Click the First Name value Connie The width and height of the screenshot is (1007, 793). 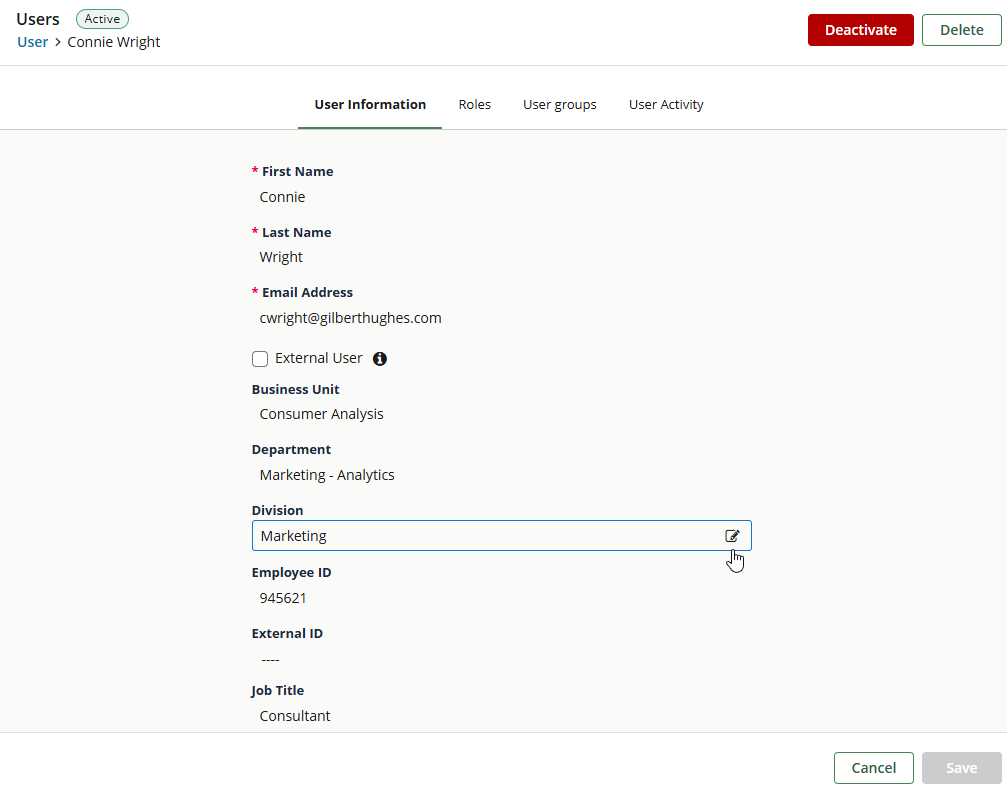[x=282, y=196]
